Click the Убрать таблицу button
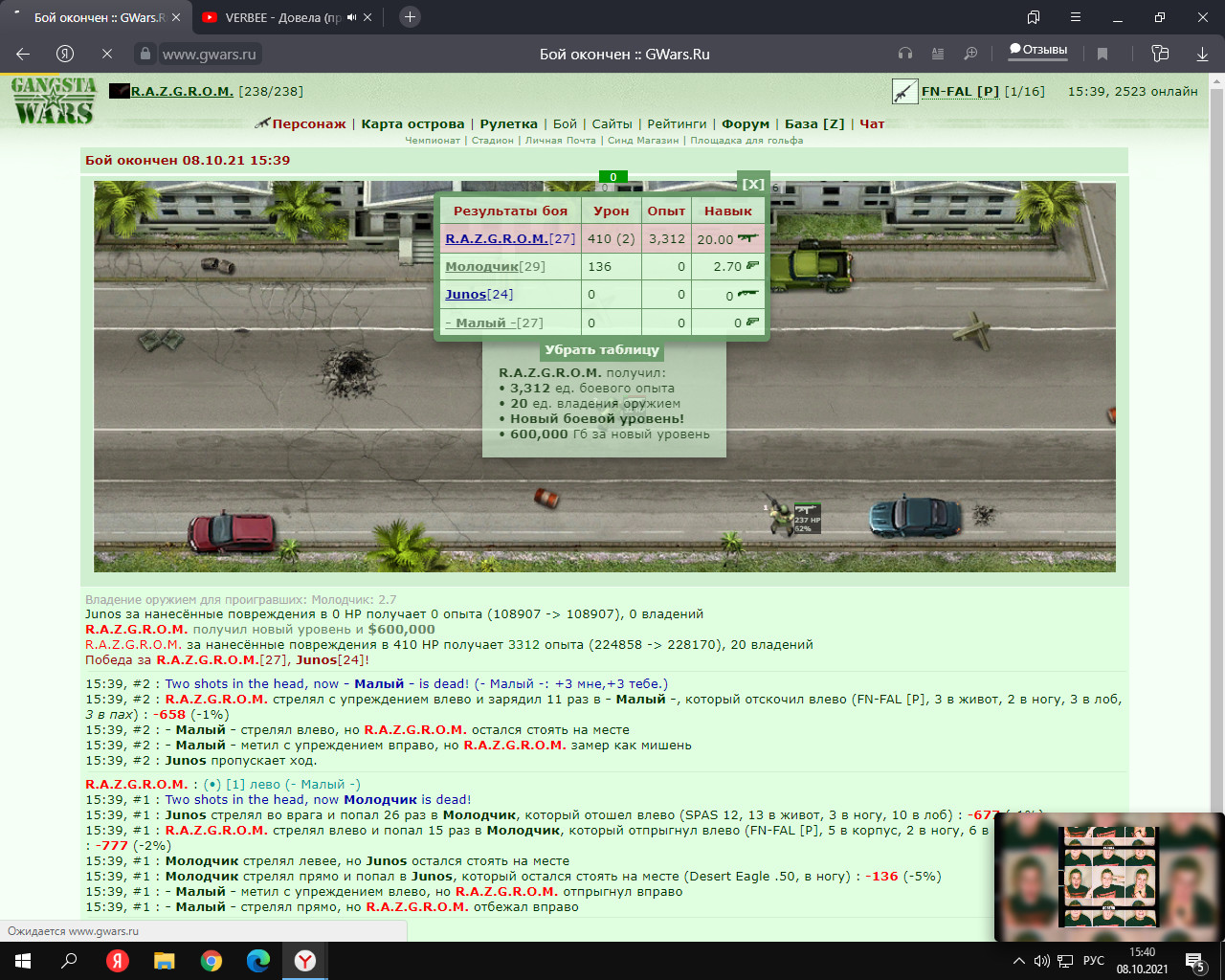 click(602, 350)
